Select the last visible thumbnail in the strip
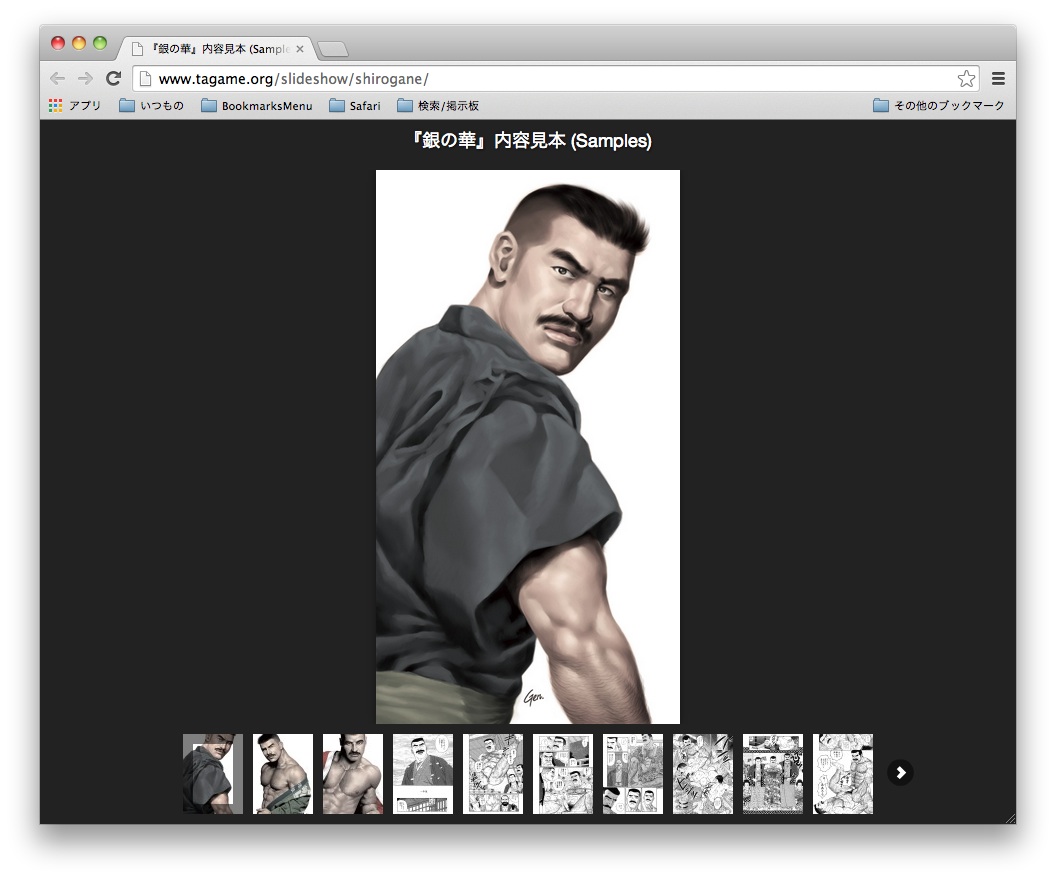This screenshot has height=879, width=1056. [x=843, y=774]
